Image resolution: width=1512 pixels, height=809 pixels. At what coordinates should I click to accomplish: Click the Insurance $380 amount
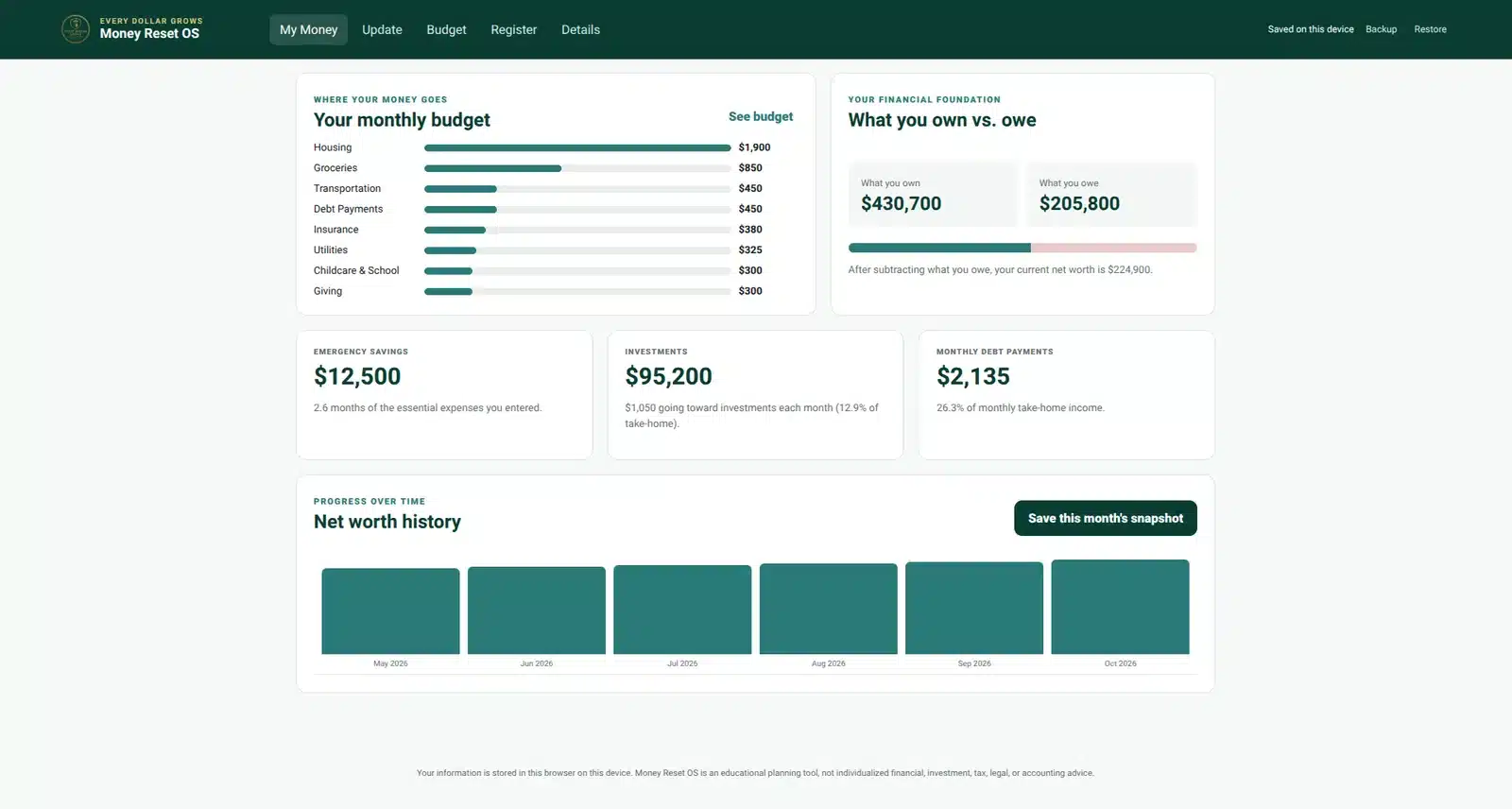click(750, 230)
